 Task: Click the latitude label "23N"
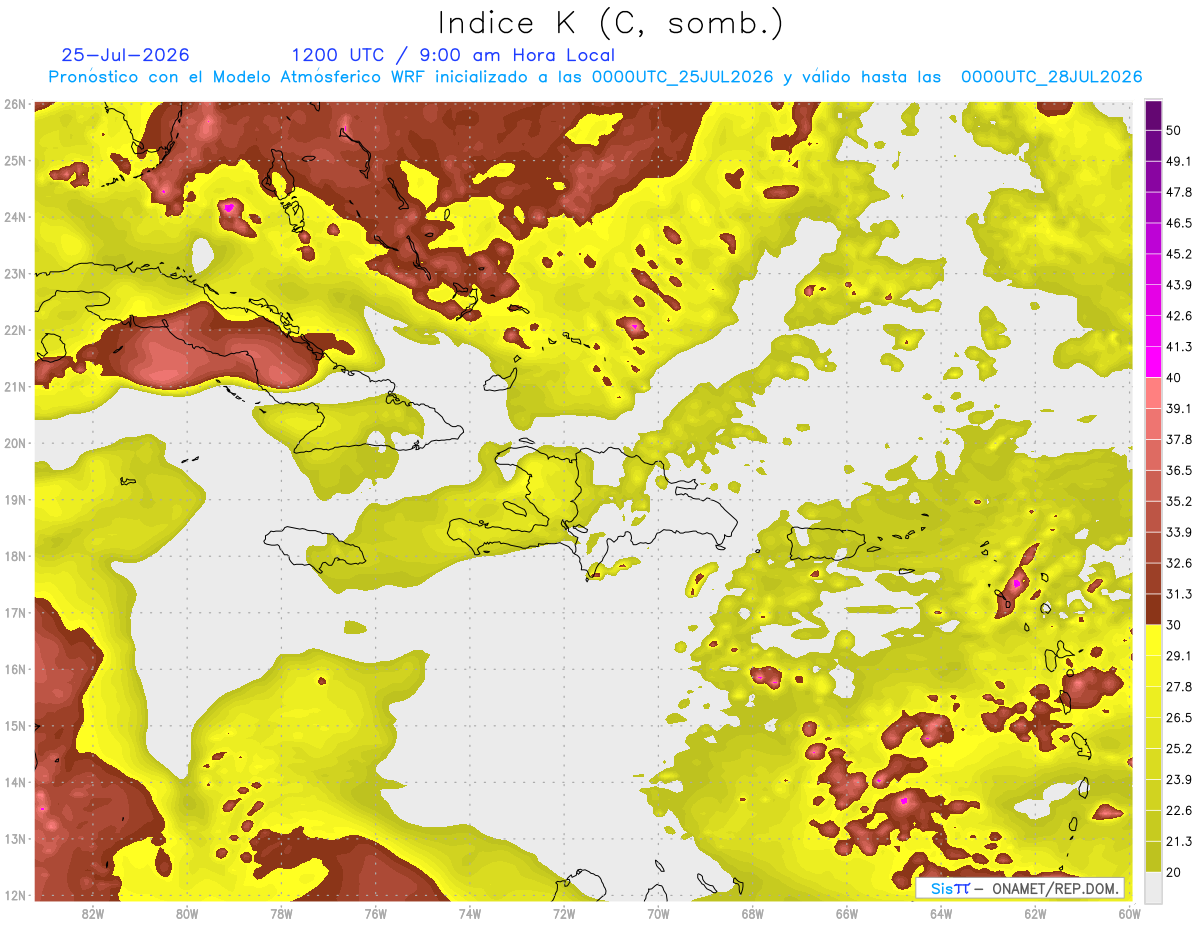pyautogui.click(x=15, y=274)
